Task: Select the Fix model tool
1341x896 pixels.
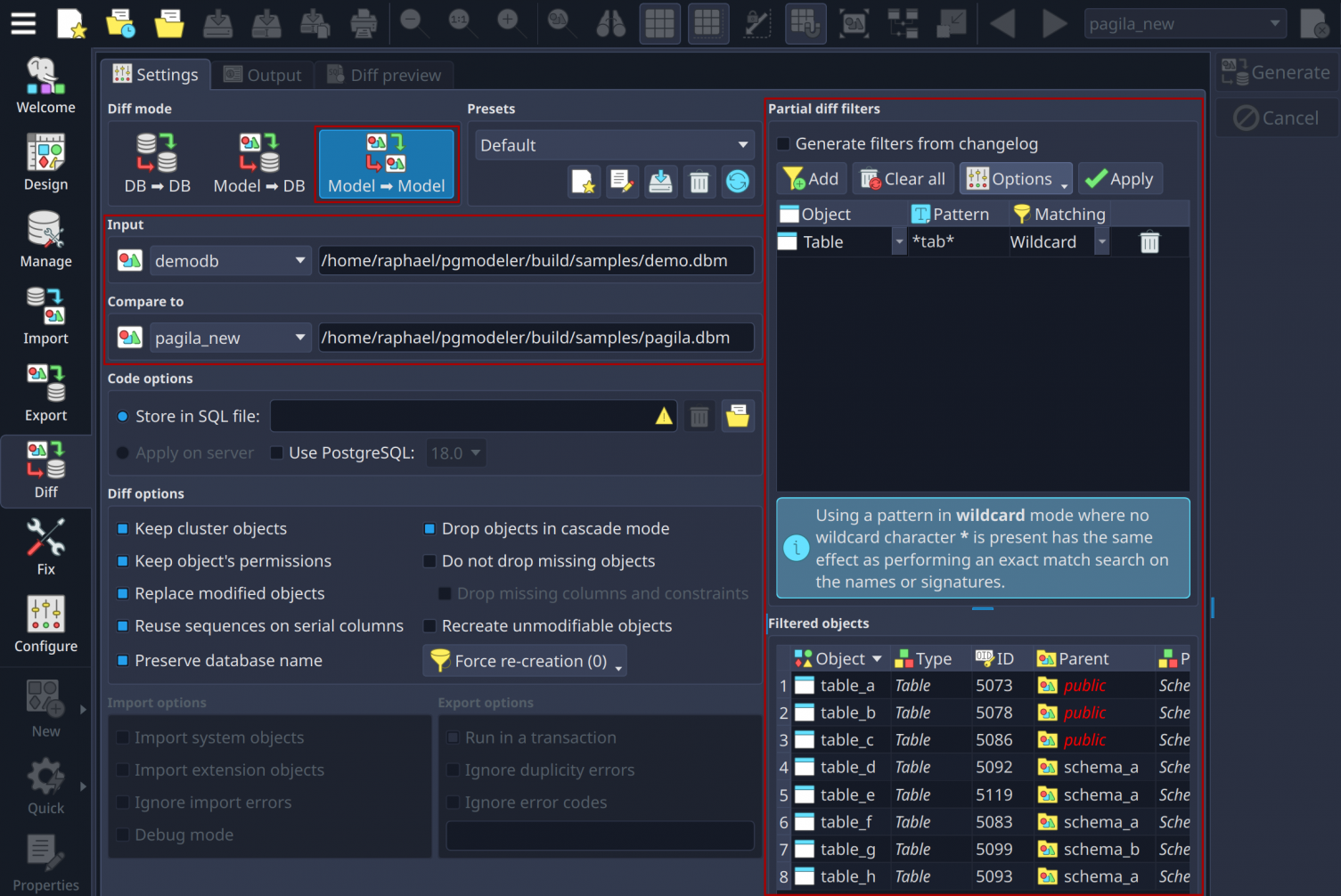Action: [45, 547]
